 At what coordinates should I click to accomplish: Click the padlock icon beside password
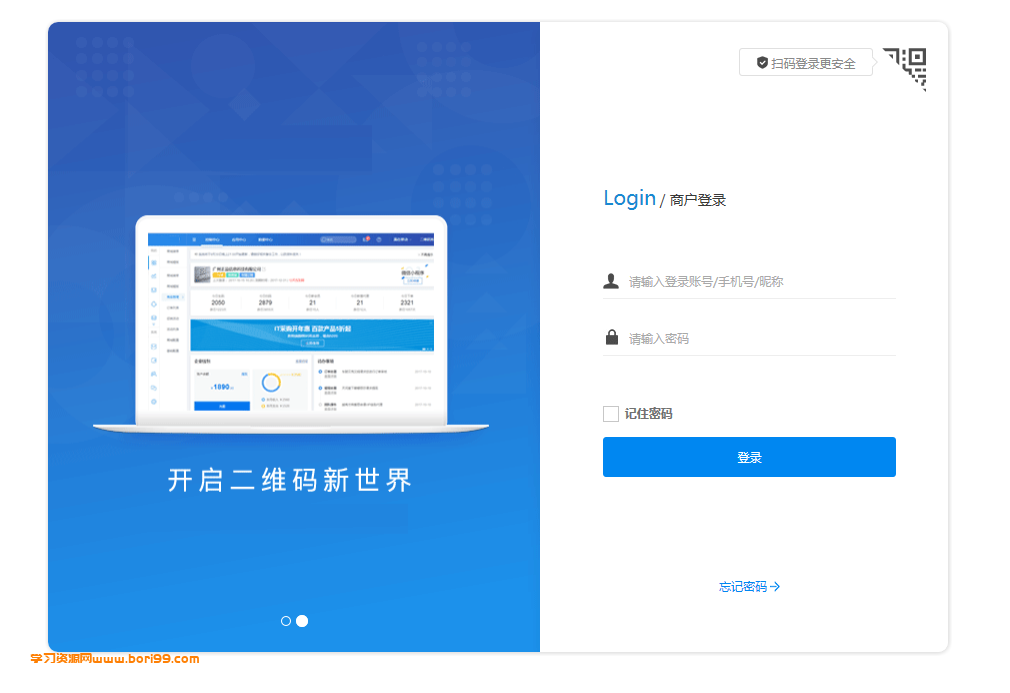coord(612,337)
